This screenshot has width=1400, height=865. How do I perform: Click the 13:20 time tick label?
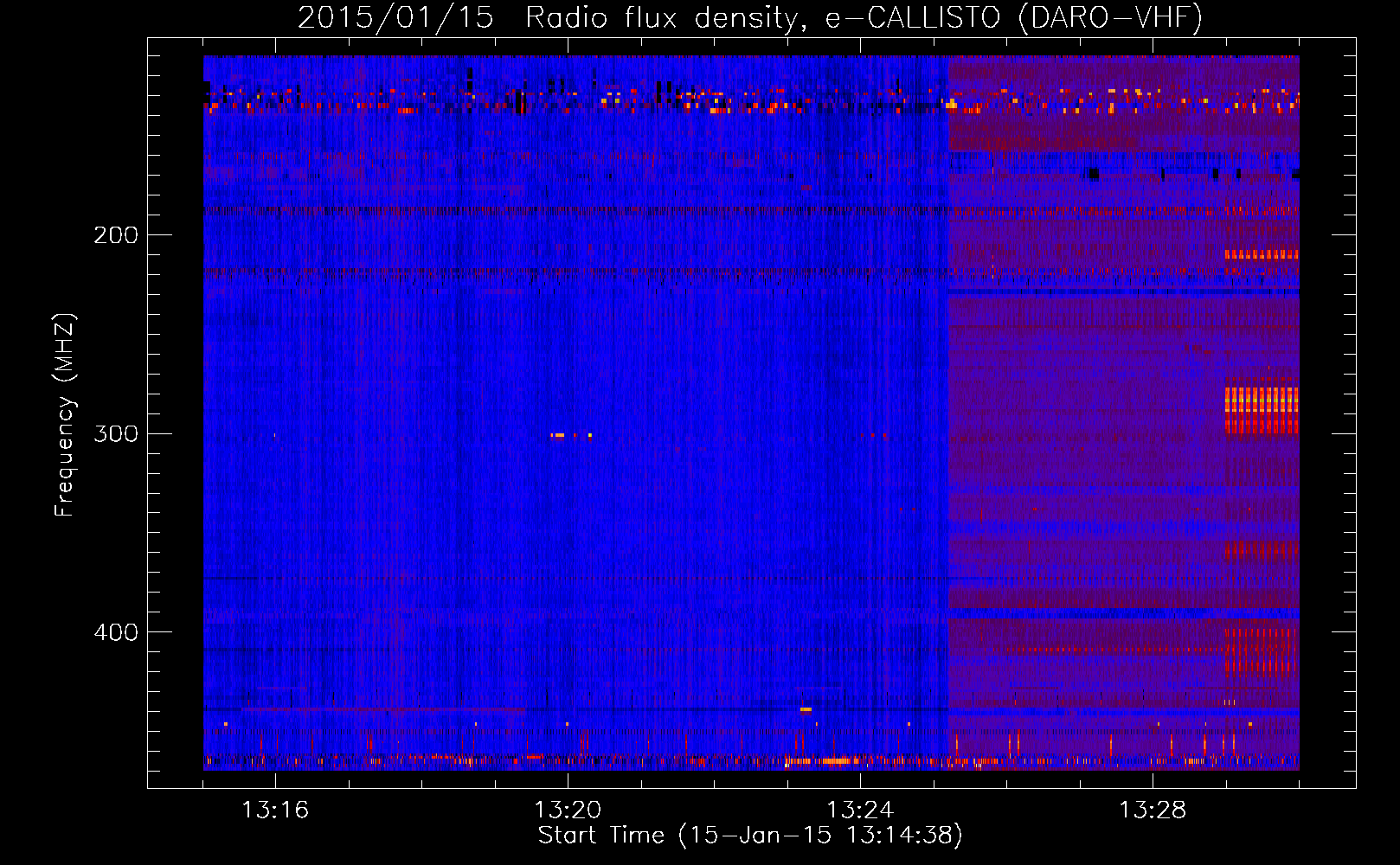[568, 811]
